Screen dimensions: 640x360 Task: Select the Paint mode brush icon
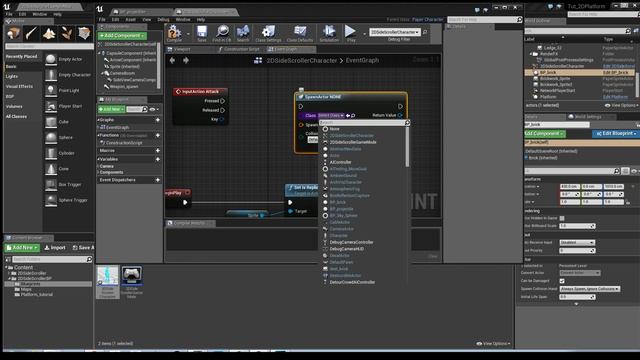[x=31, y=33]
